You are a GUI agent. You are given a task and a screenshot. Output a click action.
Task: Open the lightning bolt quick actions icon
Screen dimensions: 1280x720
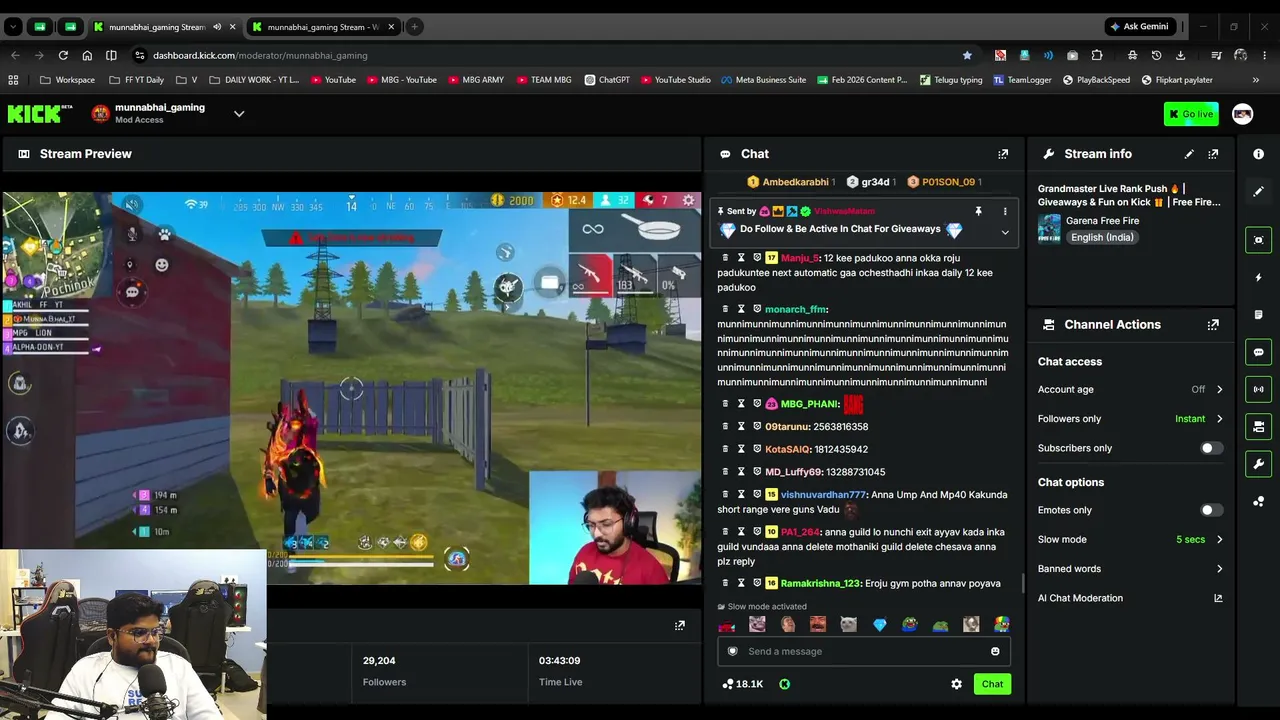pos(1259,277)
